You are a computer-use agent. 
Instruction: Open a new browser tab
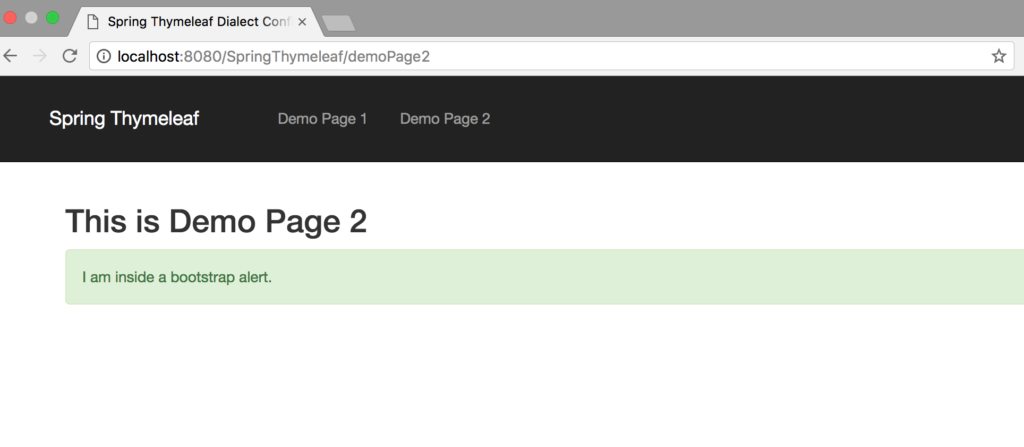pyautogui.click(x=339, y=22)
